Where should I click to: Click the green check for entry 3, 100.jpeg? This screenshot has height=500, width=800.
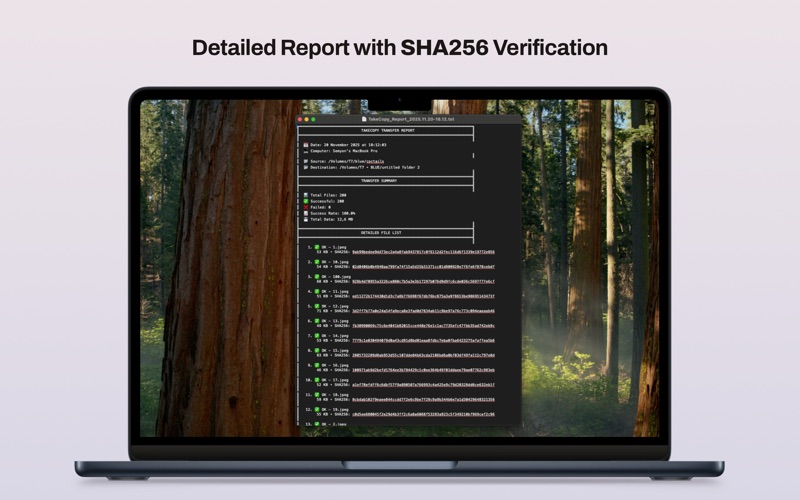tap(317, 277)
